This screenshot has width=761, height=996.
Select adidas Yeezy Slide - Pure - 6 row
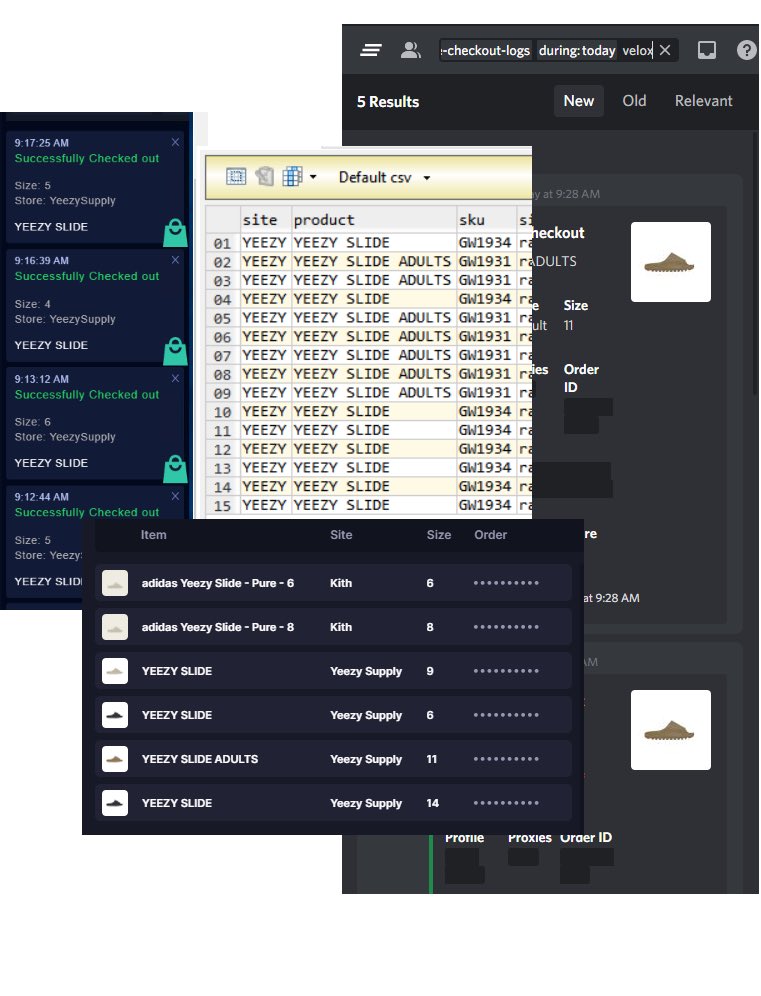pyautogui.click(x=333, y=583)
